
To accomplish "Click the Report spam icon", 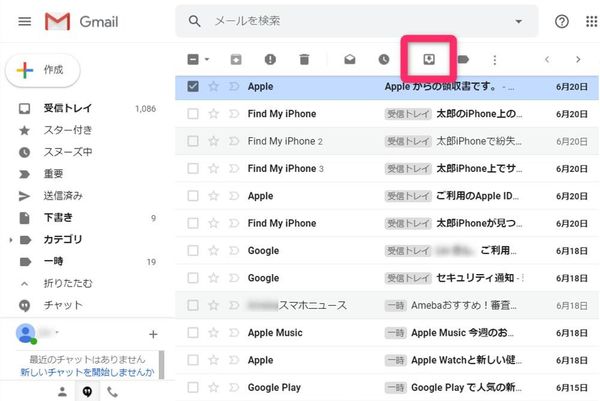I will [270, 59].
